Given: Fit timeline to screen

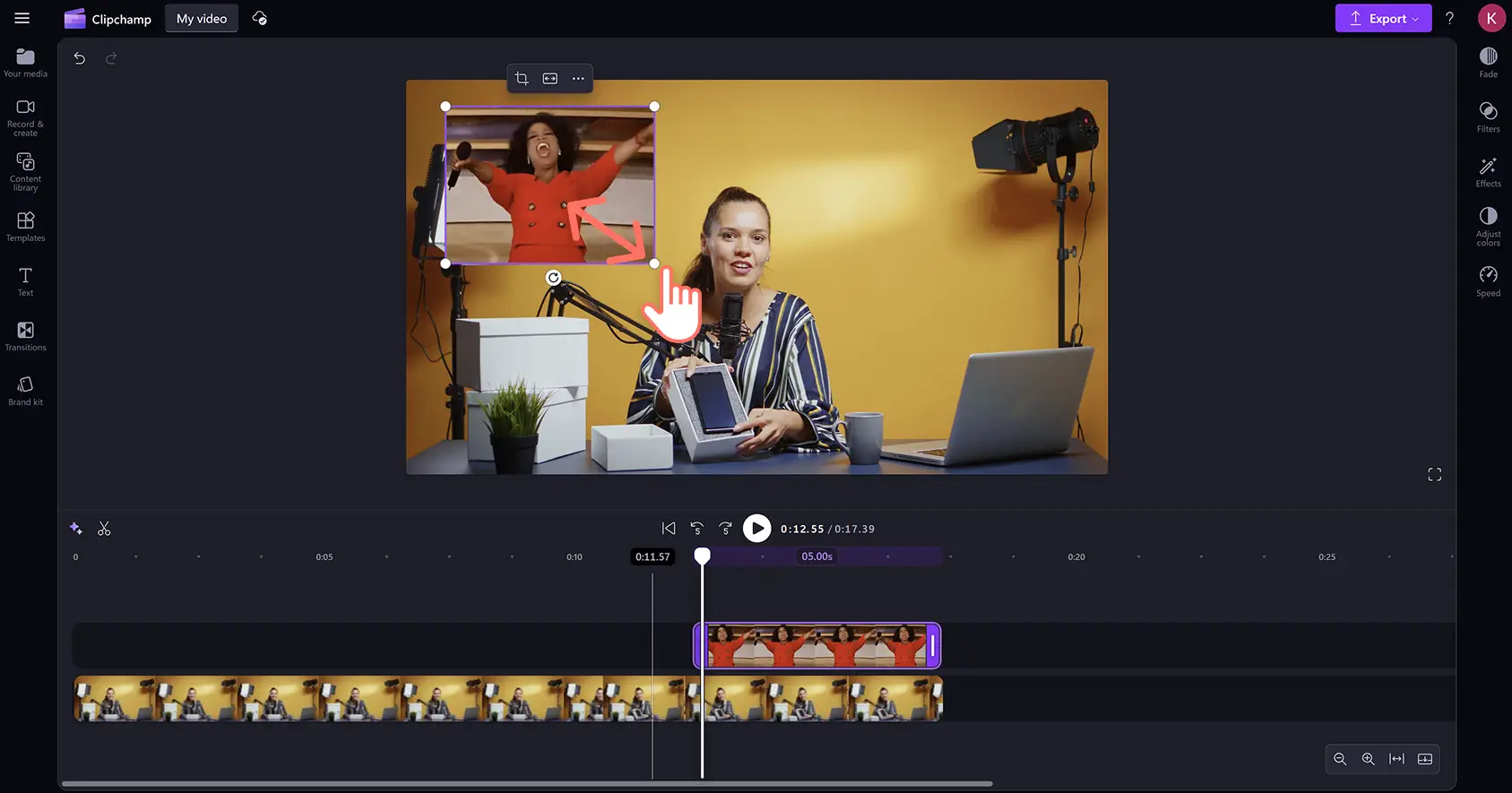Looking at the screenshot, I should [1396, 759].
